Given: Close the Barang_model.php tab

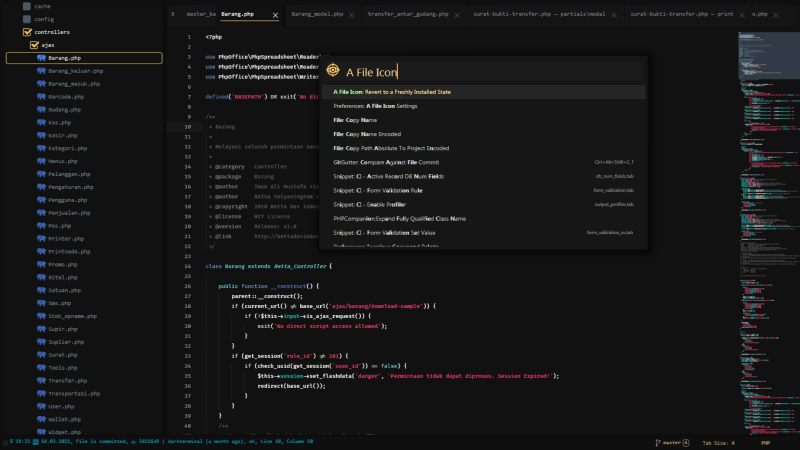Looking at the screenshot, I should click(352, 15).
